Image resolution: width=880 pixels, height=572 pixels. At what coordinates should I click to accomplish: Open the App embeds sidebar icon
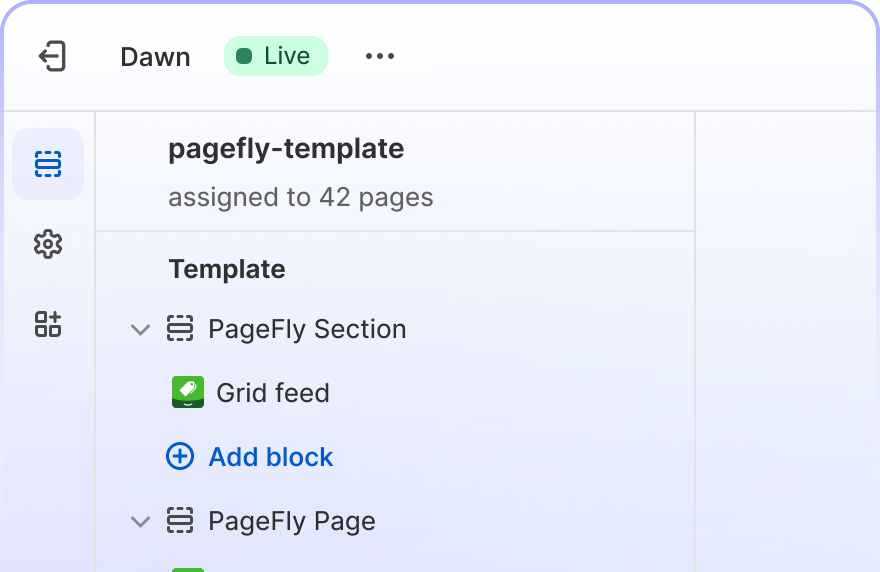coord(48,324)
